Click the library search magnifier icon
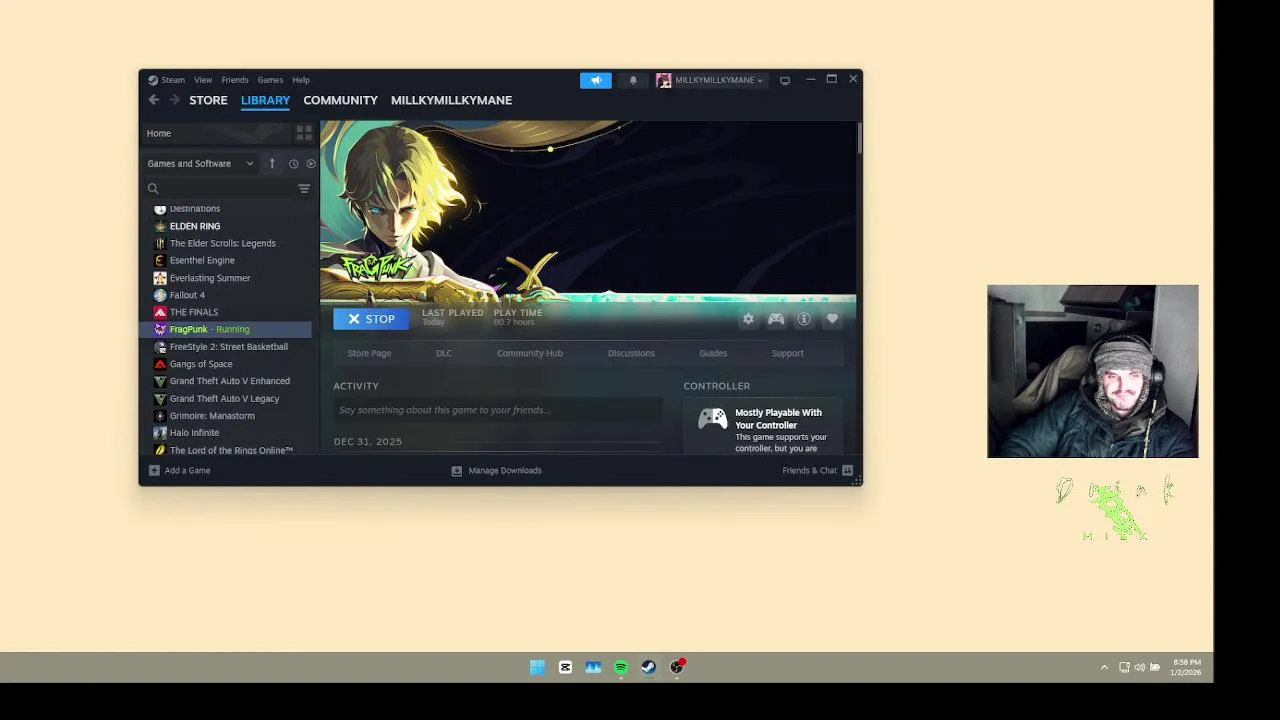Image resolution: width=1280 pixels, height=720 pixels. (153, 188)
